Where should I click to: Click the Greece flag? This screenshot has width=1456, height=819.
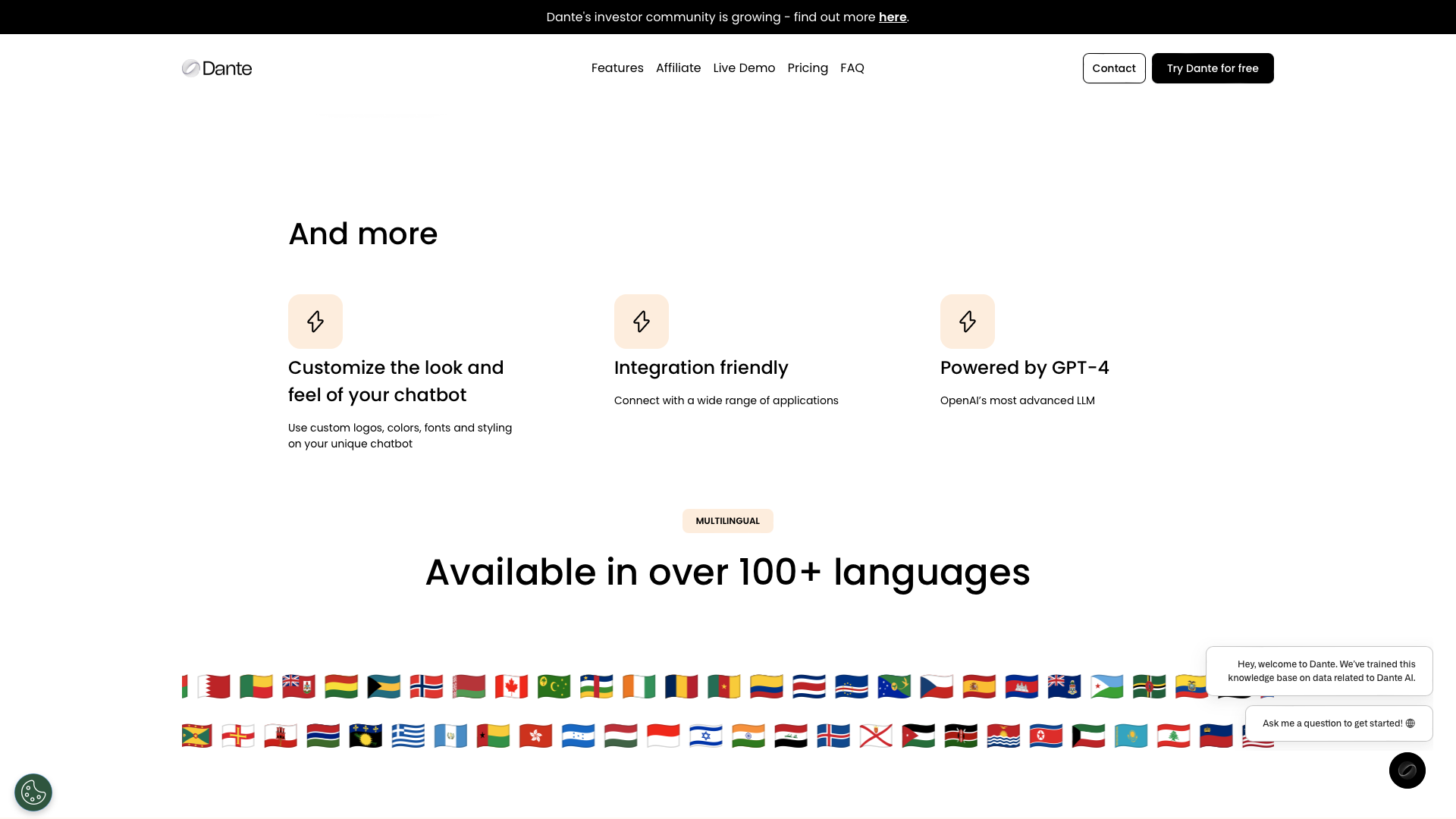point(408,736)
